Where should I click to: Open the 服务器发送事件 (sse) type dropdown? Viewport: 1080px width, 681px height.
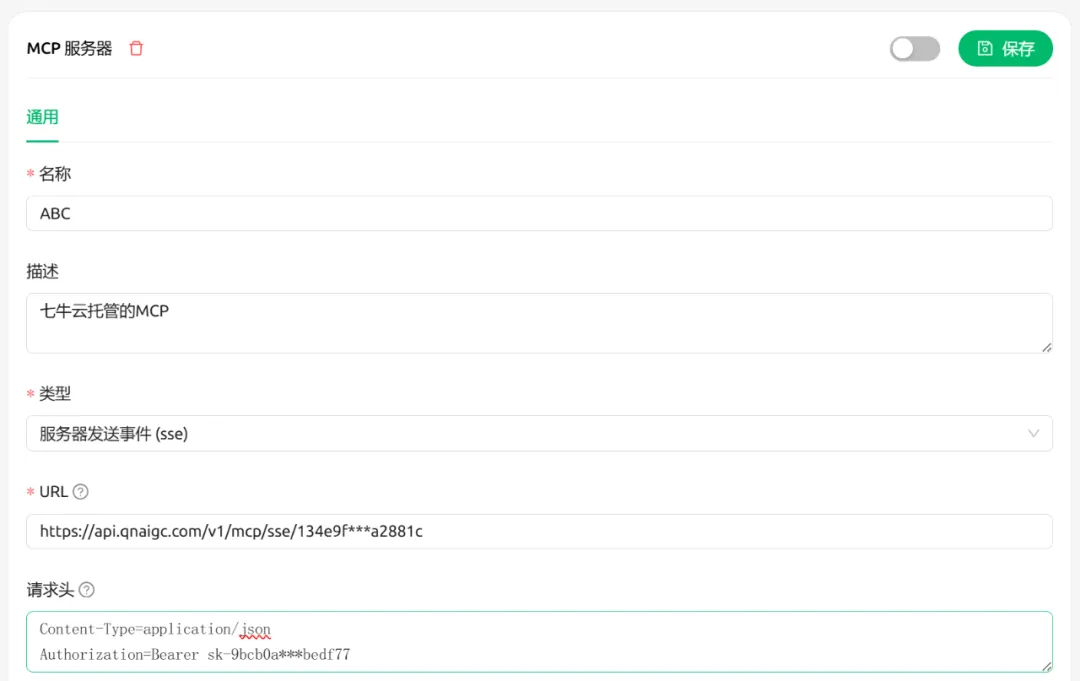coord(539,434)
